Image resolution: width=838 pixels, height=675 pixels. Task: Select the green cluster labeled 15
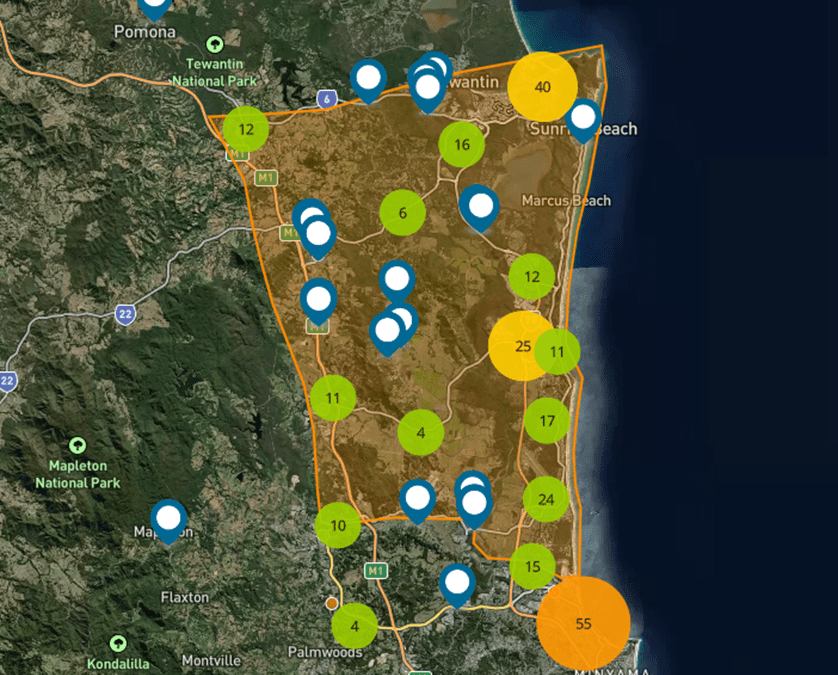[x=533, y=567]
